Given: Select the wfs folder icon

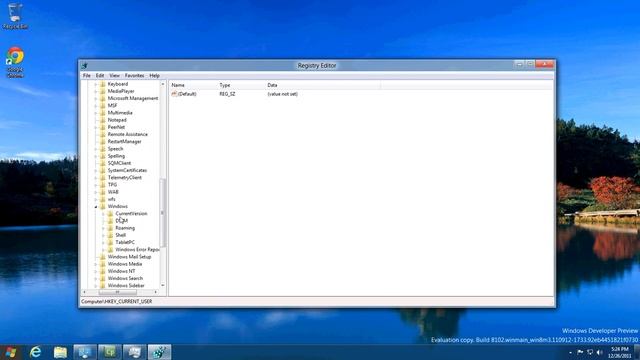Looking at the screenshot, I should (x=103, y=199).
